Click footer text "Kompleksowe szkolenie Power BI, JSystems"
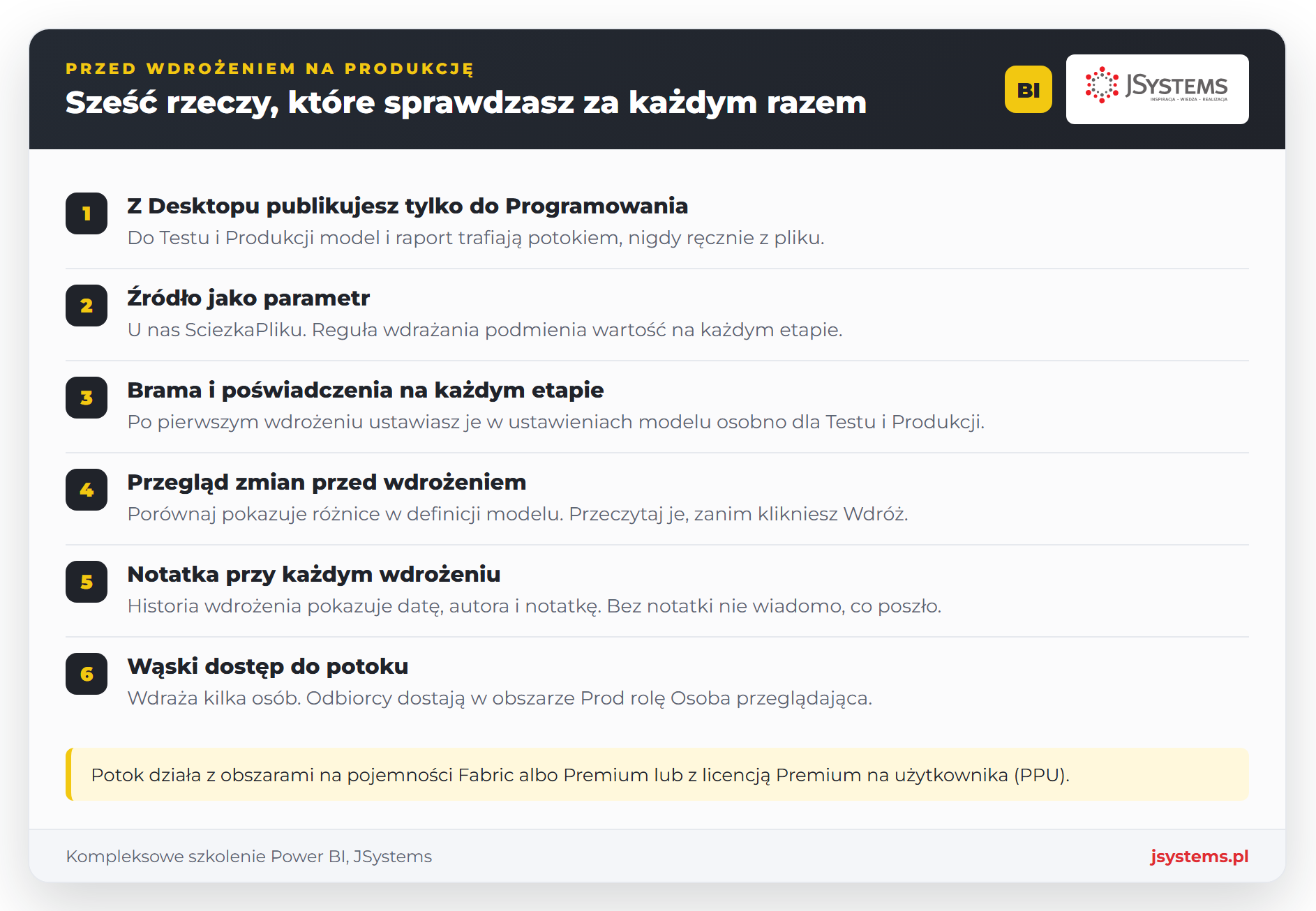 pos(249,857)
